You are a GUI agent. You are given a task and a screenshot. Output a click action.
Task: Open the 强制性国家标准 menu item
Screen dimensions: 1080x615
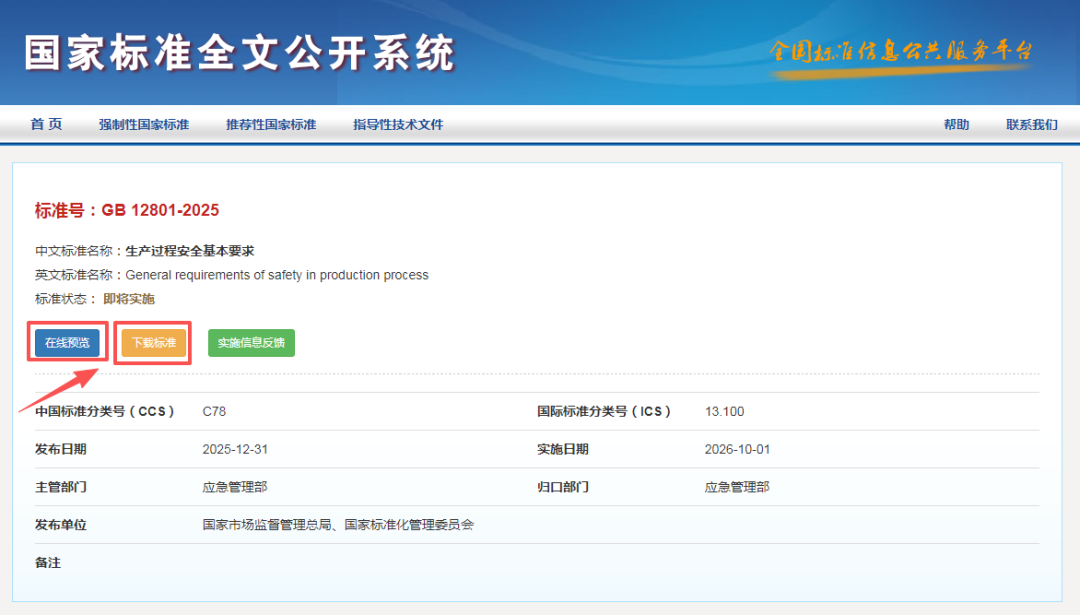pyautogui.click(x=144, y=124)
